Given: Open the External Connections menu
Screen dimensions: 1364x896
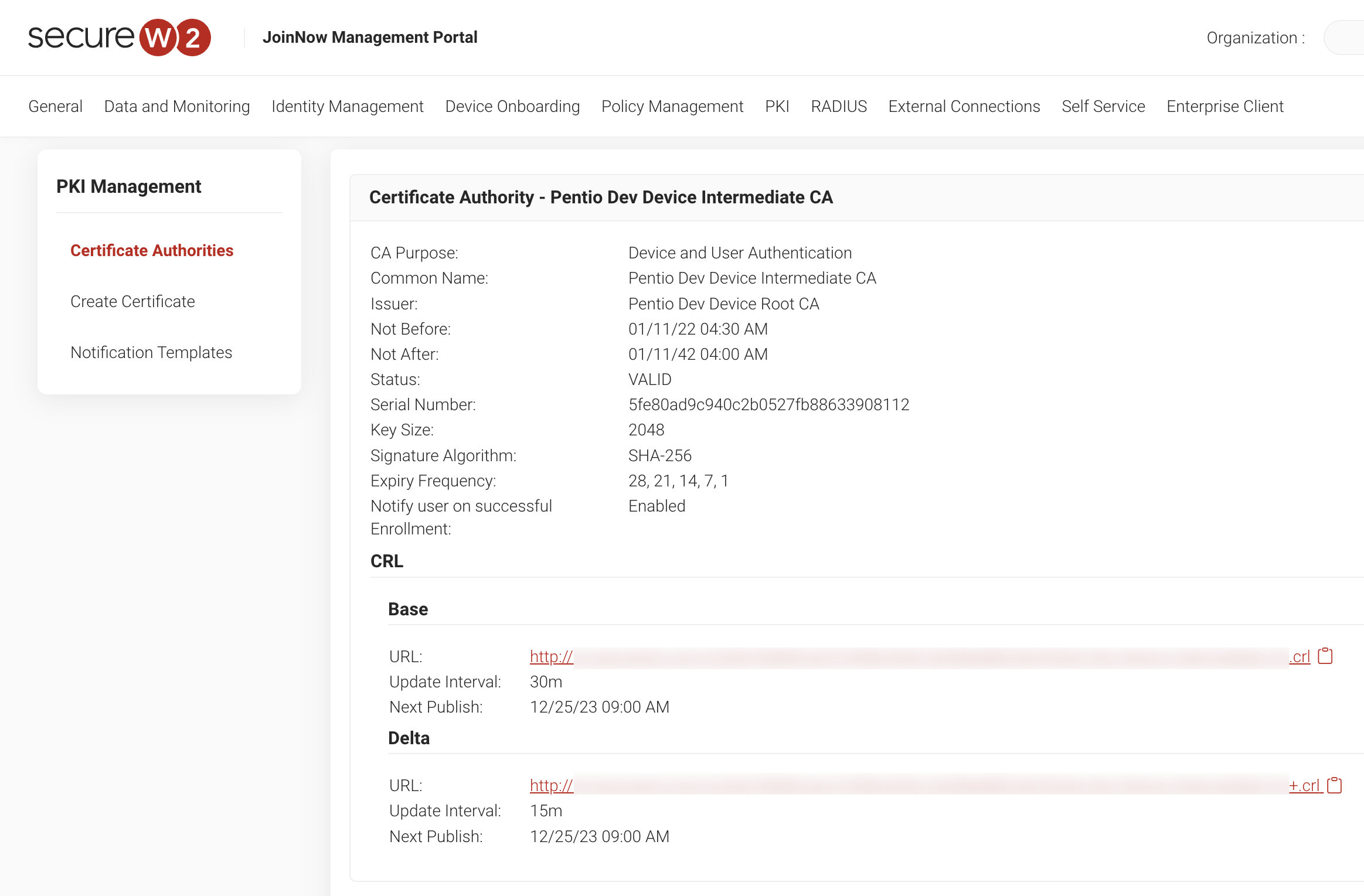Looking at the screenshot, I should pos(964,106).
